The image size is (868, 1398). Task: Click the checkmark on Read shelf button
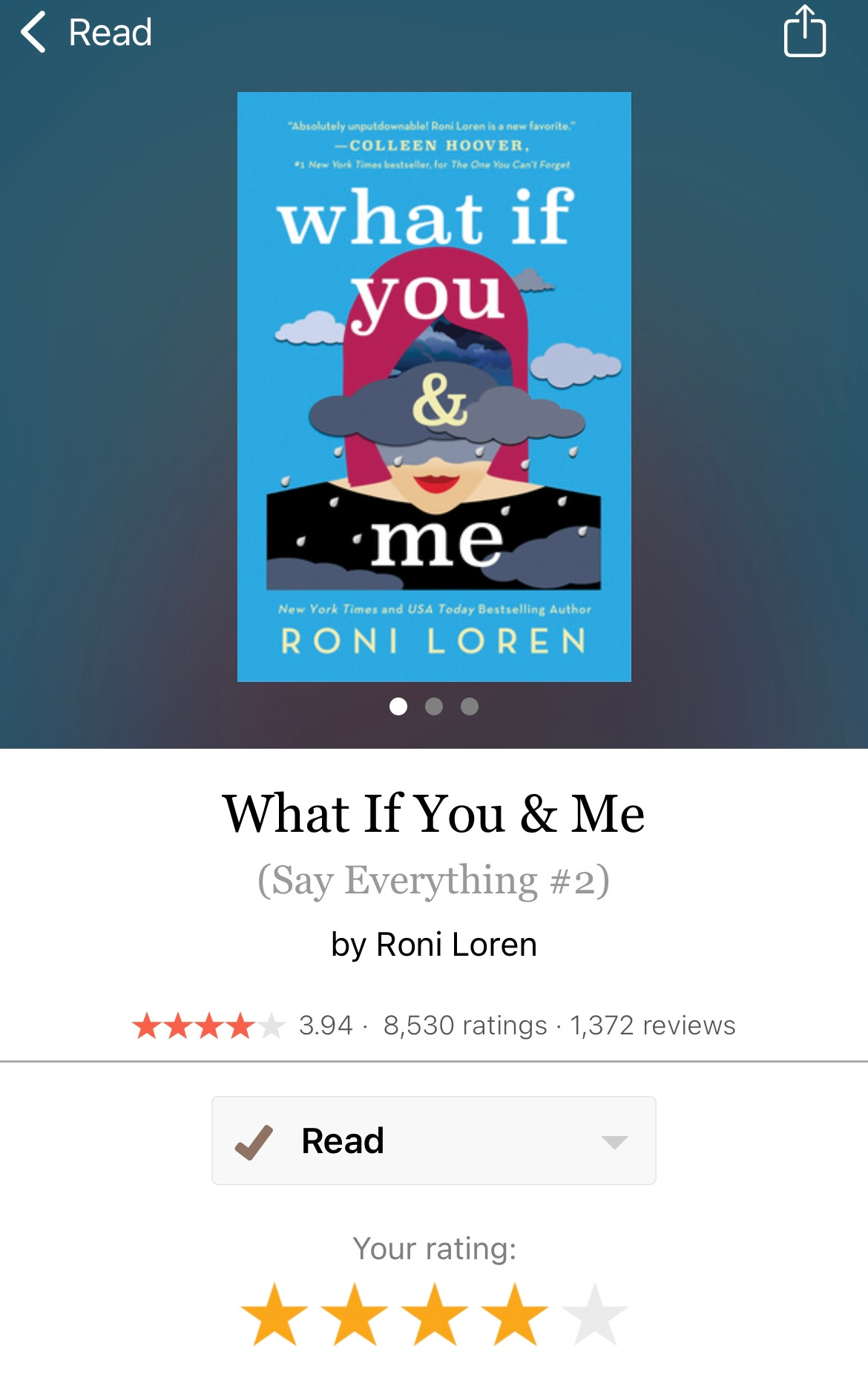tap(254, 1141)
